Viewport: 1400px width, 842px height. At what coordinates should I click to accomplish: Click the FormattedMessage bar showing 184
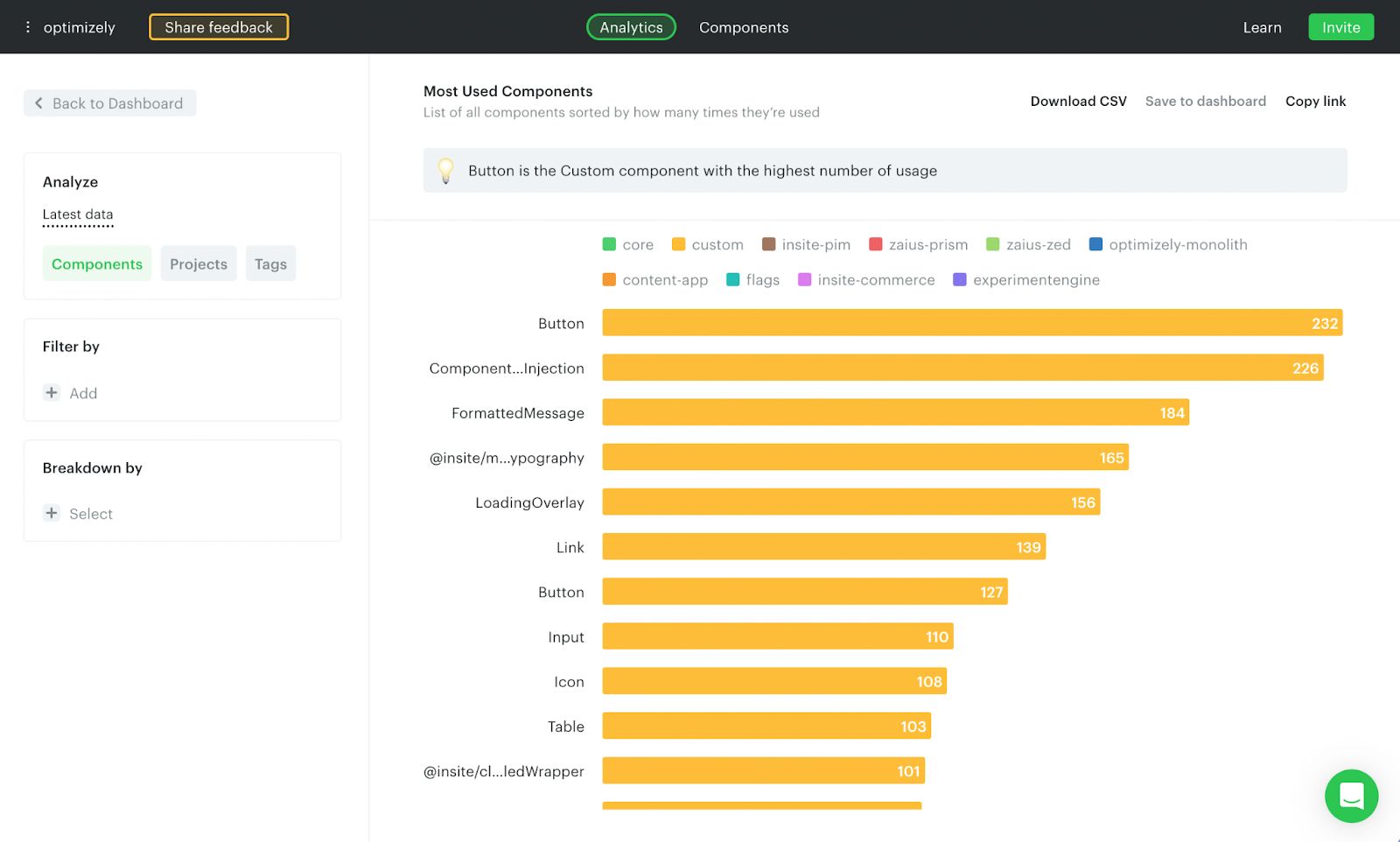click(895, 412)
